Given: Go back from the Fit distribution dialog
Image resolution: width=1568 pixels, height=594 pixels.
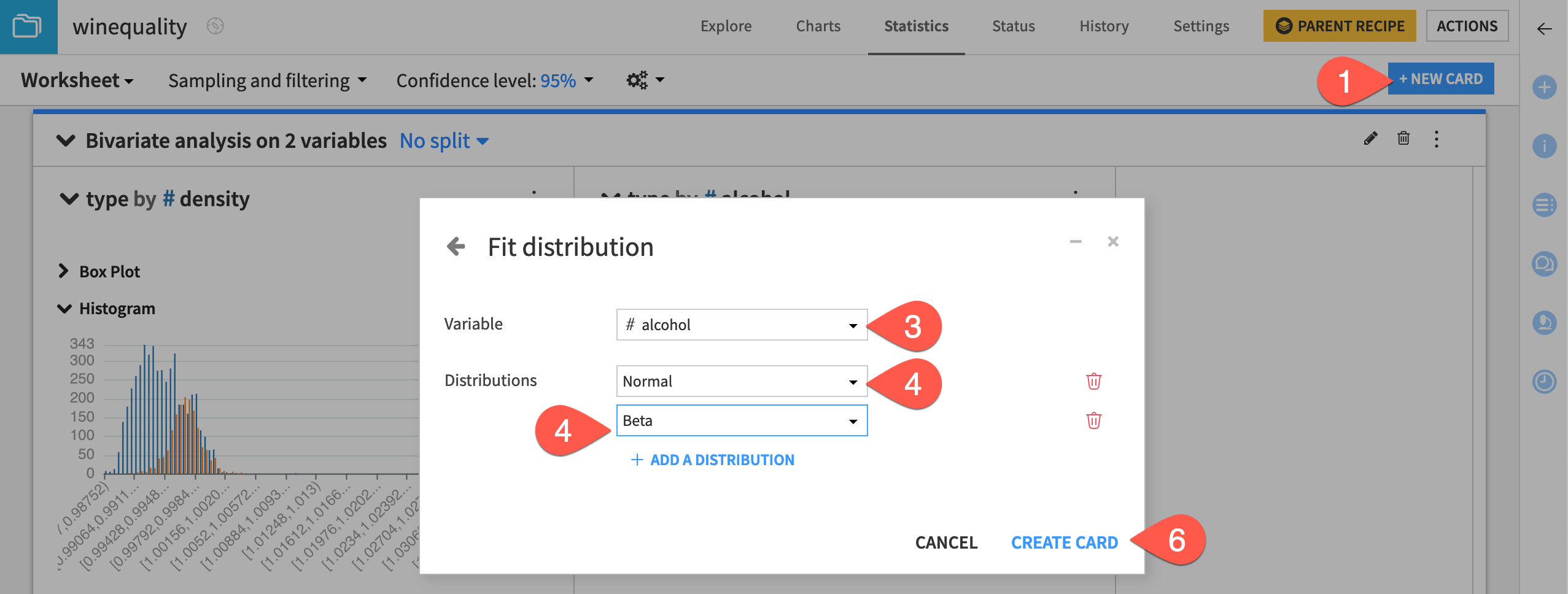Looking at the screenshot, I should coord(457,246).
